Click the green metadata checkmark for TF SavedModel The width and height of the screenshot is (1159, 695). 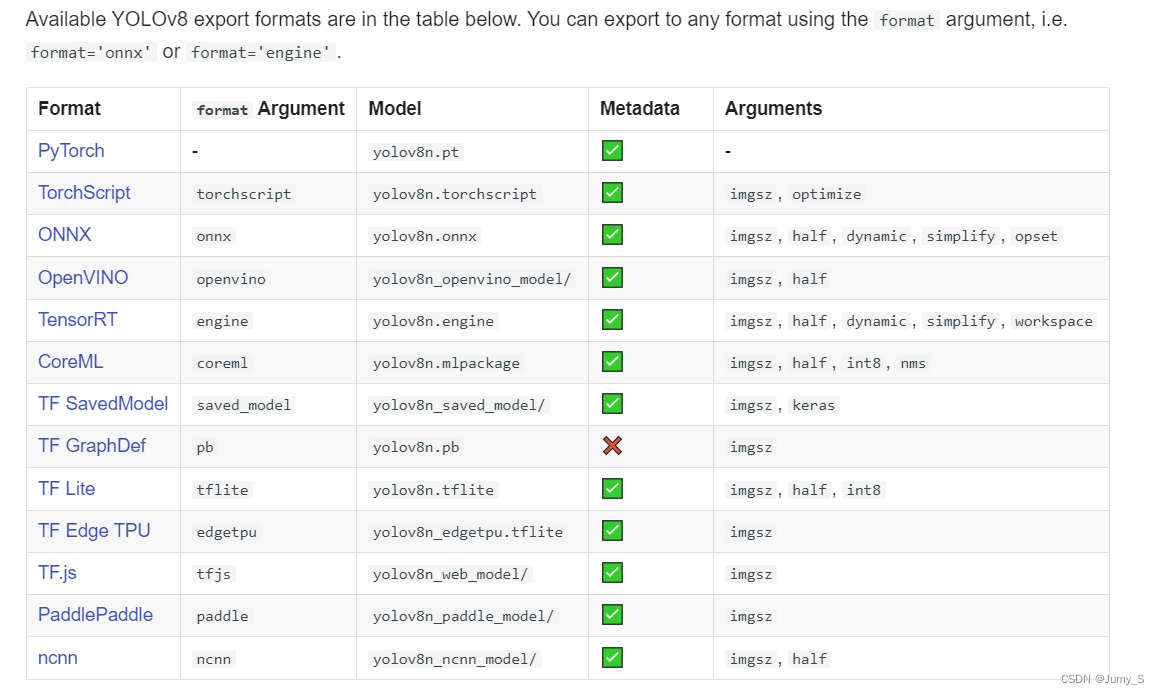tap(612, 404)
